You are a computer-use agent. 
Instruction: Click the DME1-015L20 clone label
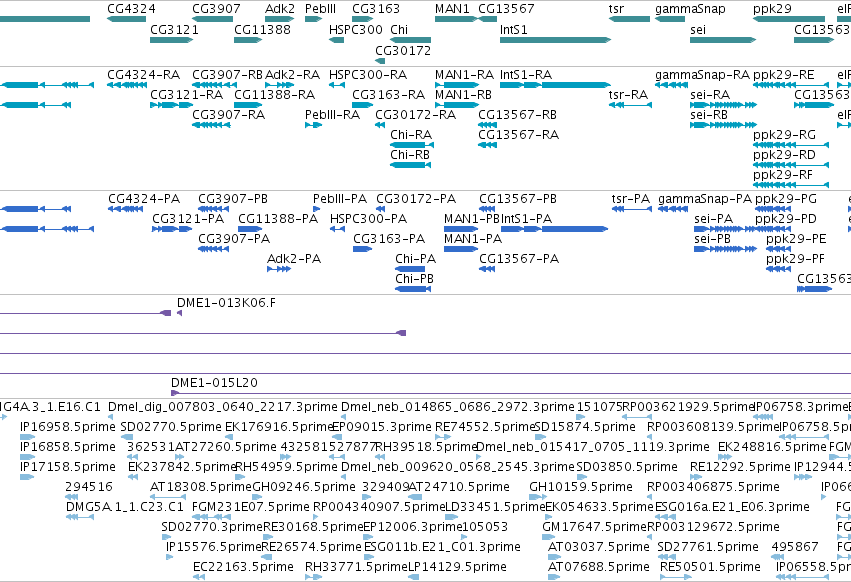(214, 383)
